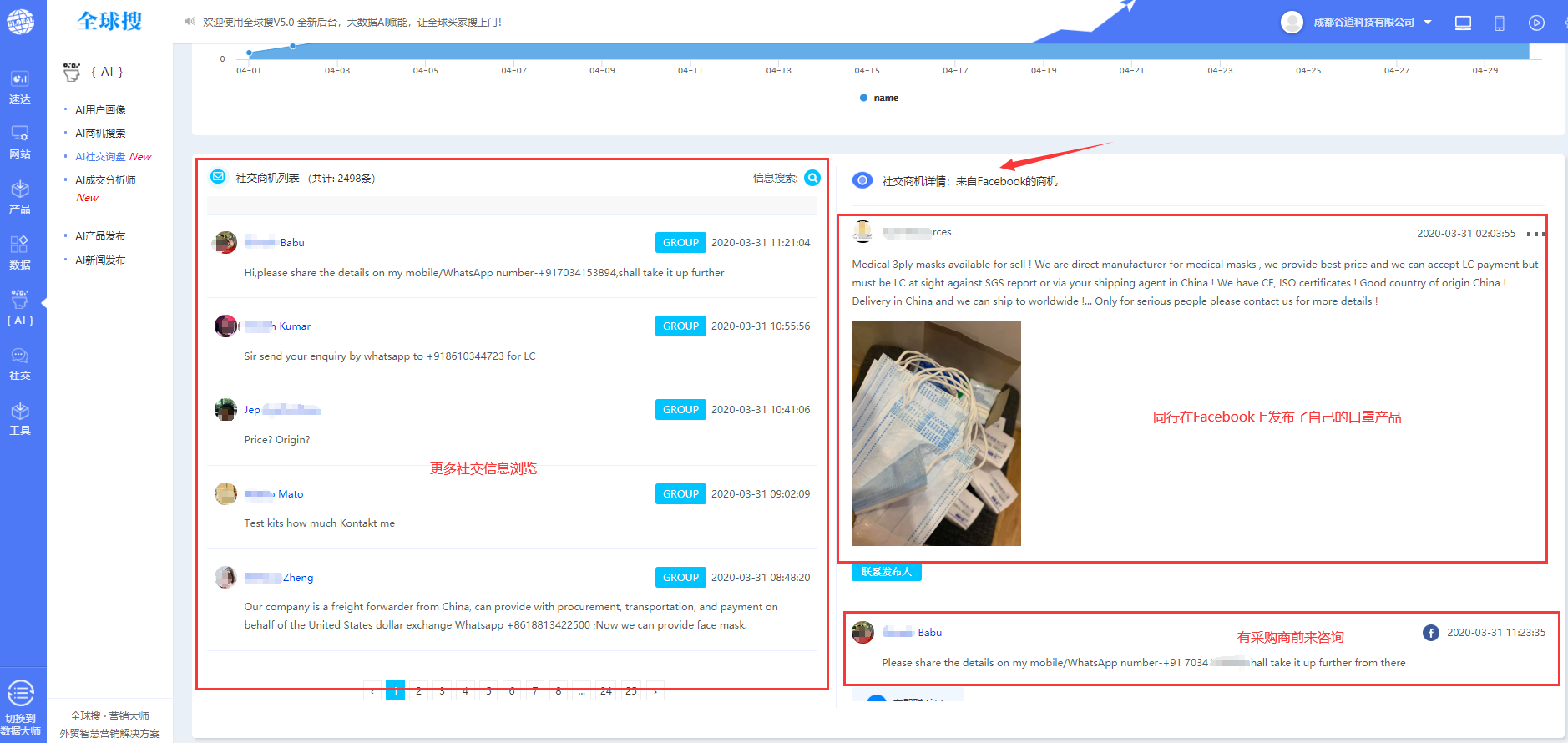
Task: Open the 工具 sidebar section
Action: coord(20,419)
